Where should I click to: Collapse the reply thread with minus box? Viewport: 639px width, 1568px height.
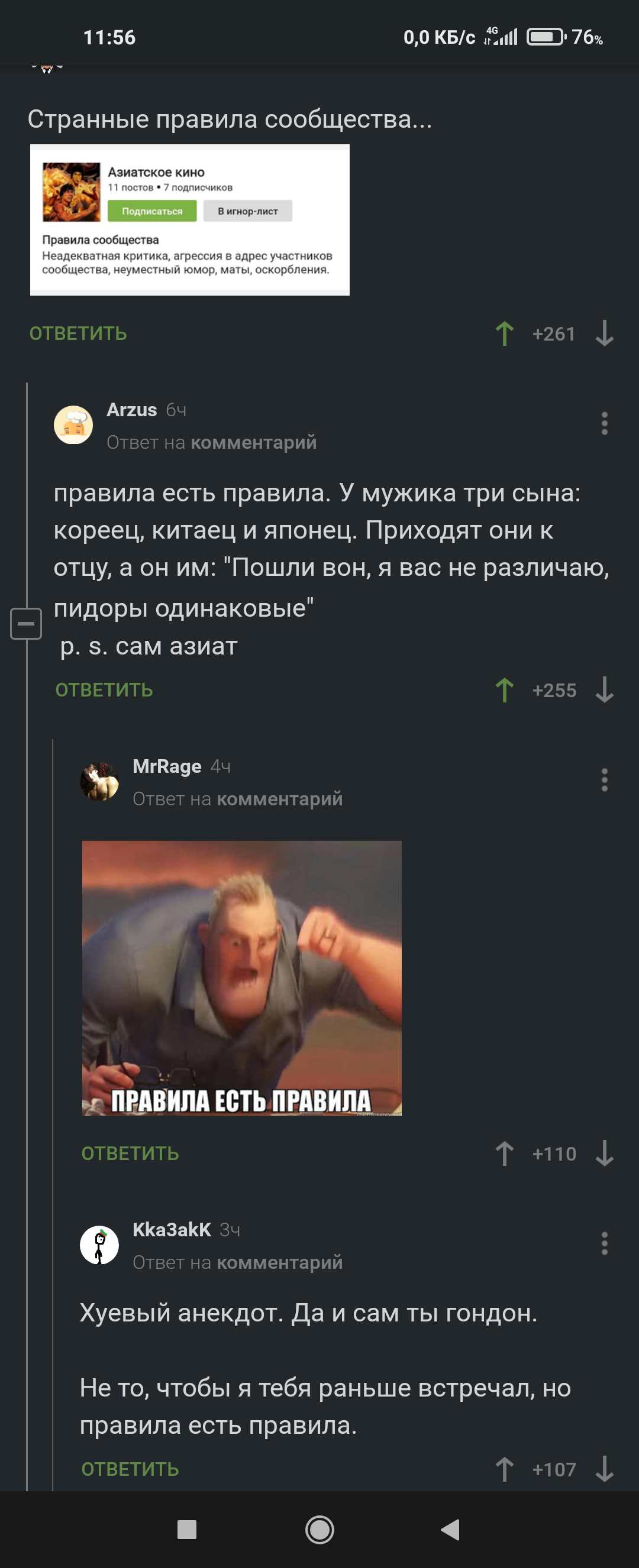[26, 624]
